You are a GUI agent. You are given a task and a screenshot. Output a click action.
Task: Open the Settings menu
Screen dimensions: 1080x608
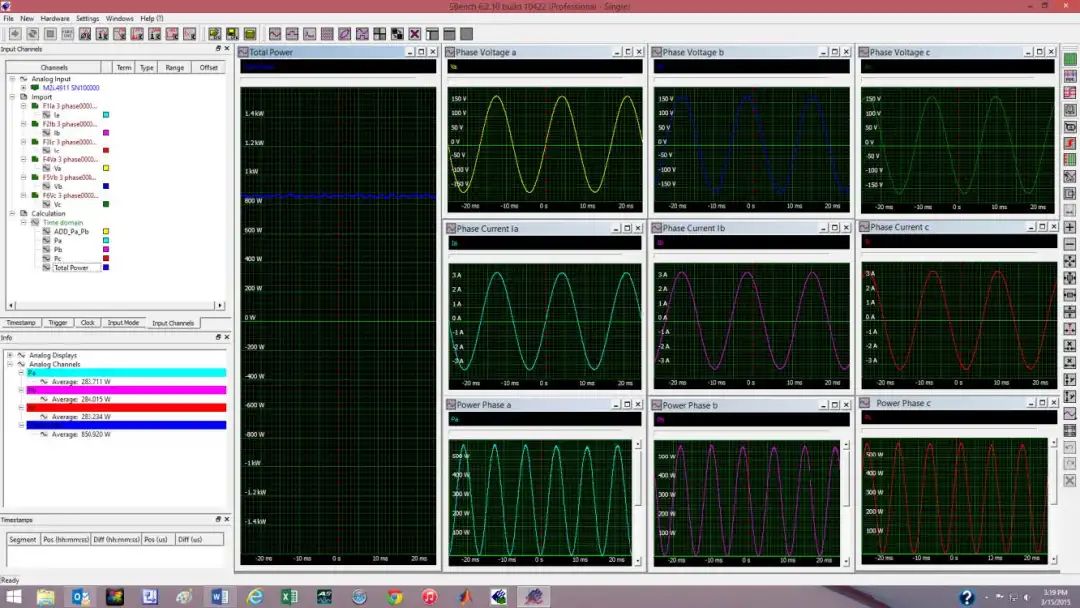[x=87, y=17]
